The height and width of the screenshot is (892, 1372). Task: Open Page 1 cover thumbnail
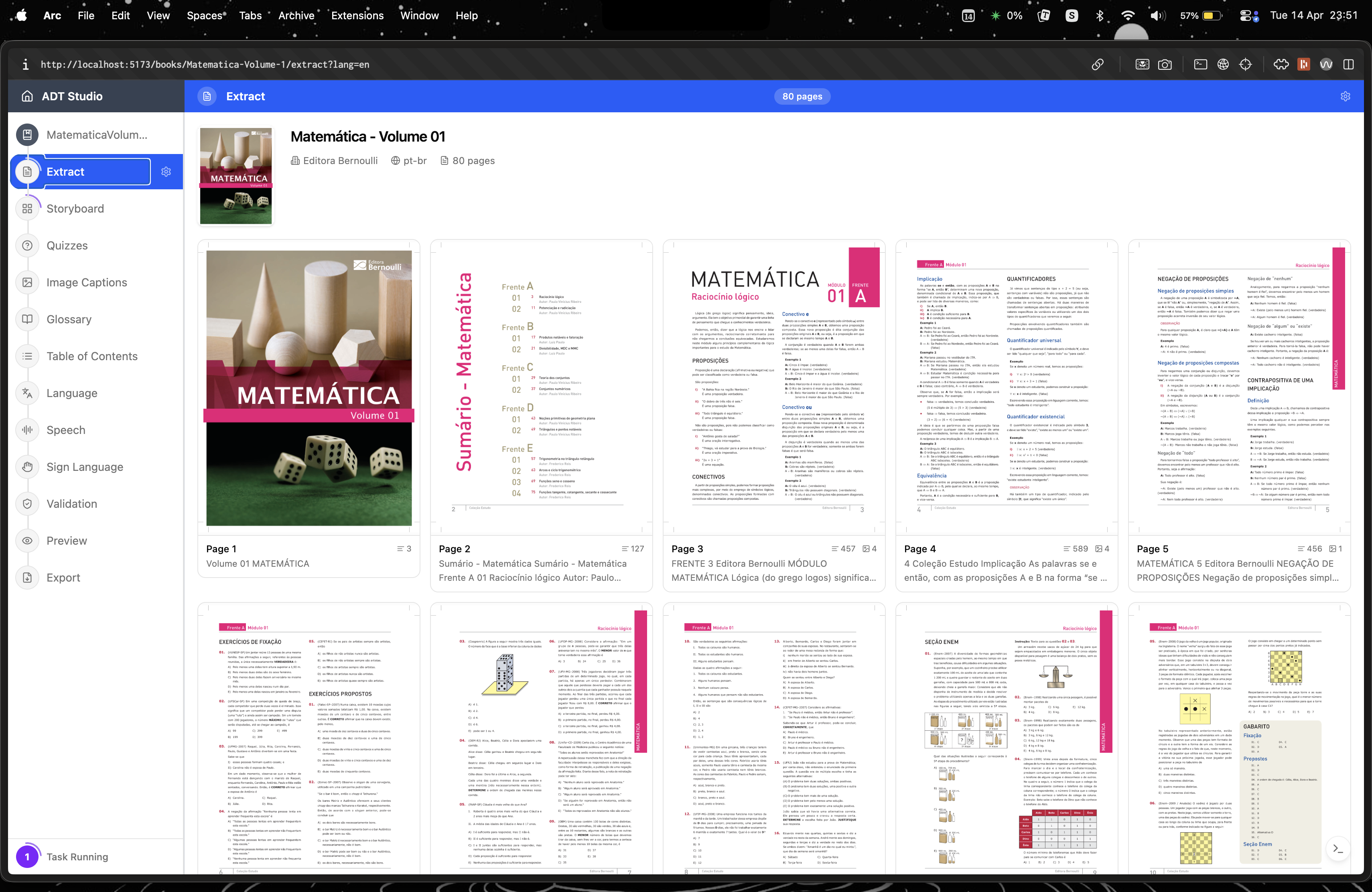[x=309, y=387]
